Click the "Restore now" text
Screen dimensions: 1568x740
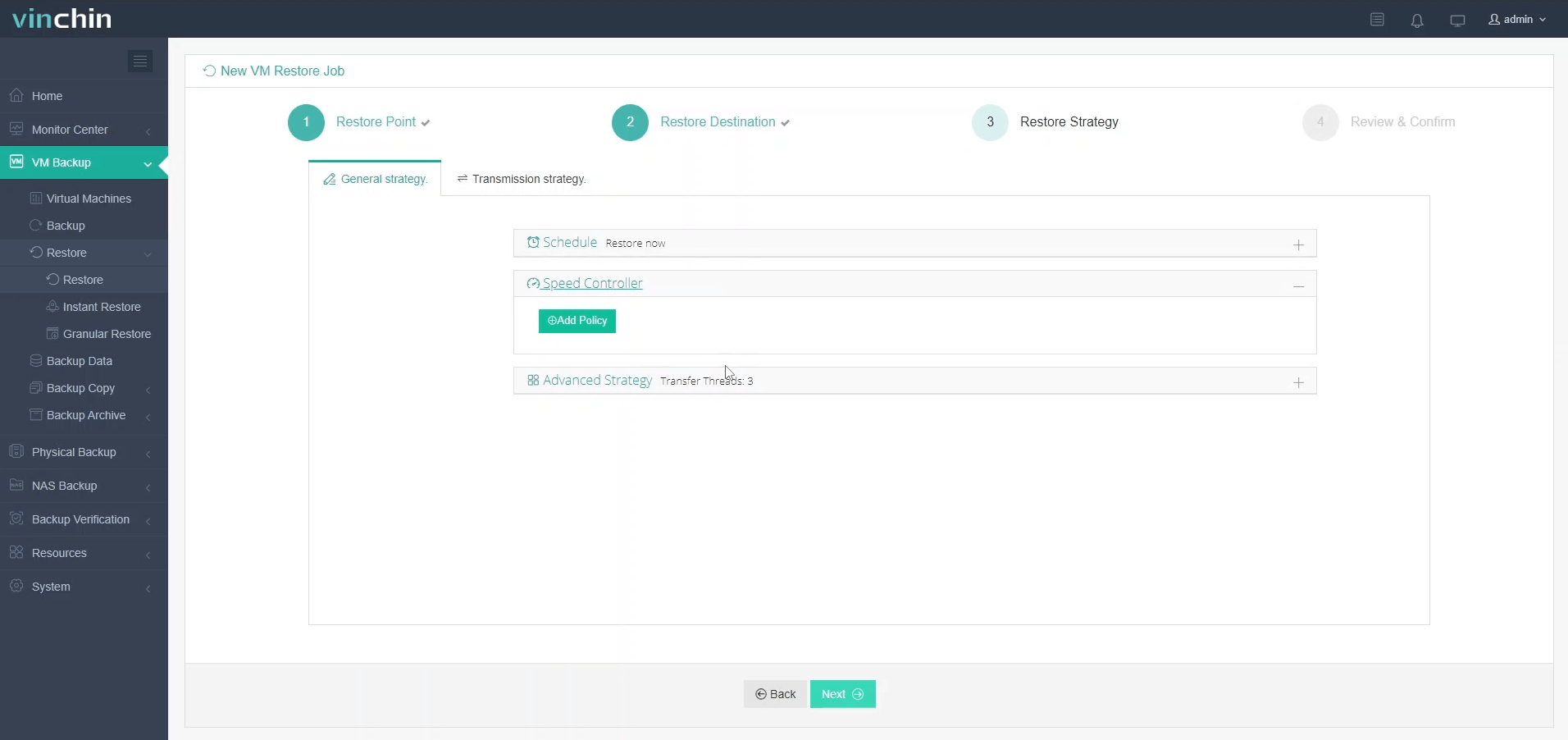pyautogui.click(x=636, y=244)
